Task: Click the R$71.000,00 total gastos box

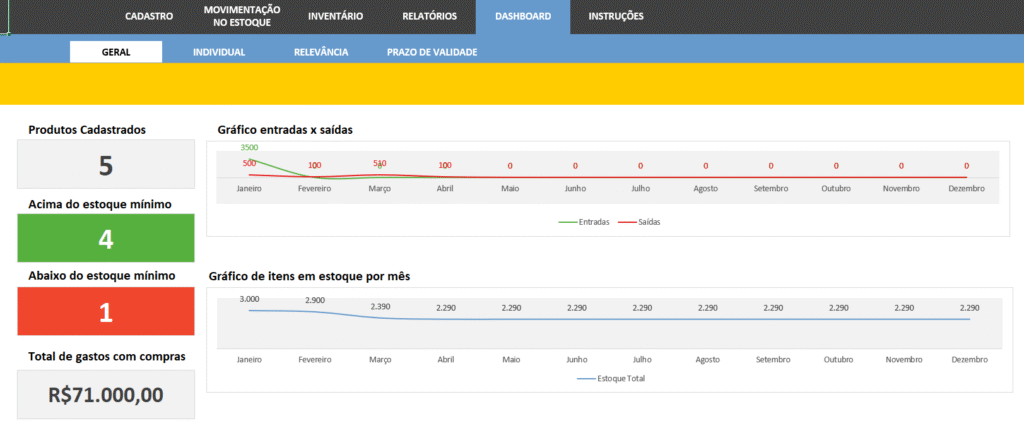Action: [x=106, y=394]
